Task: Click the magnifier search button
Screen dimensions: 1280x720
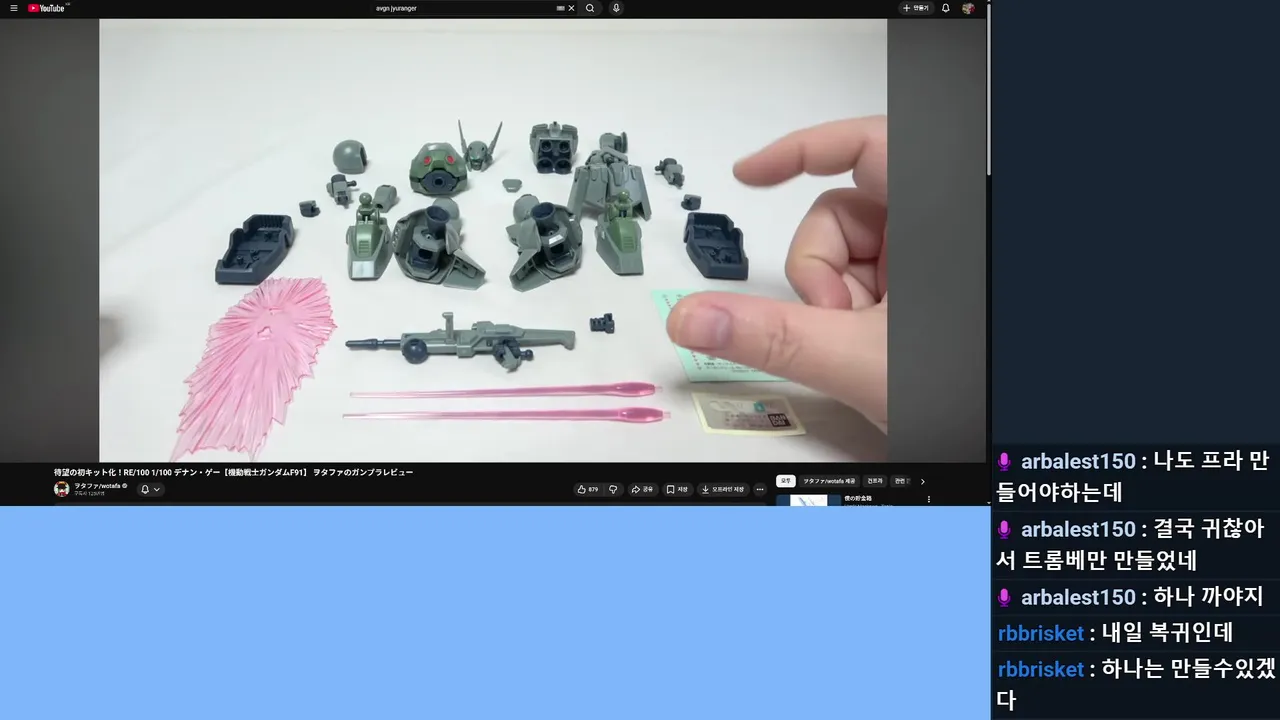Action: [x=590, y=8]
